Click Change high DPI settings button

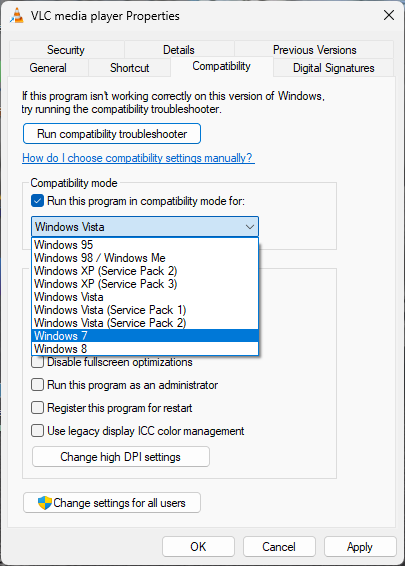(121, 457)
